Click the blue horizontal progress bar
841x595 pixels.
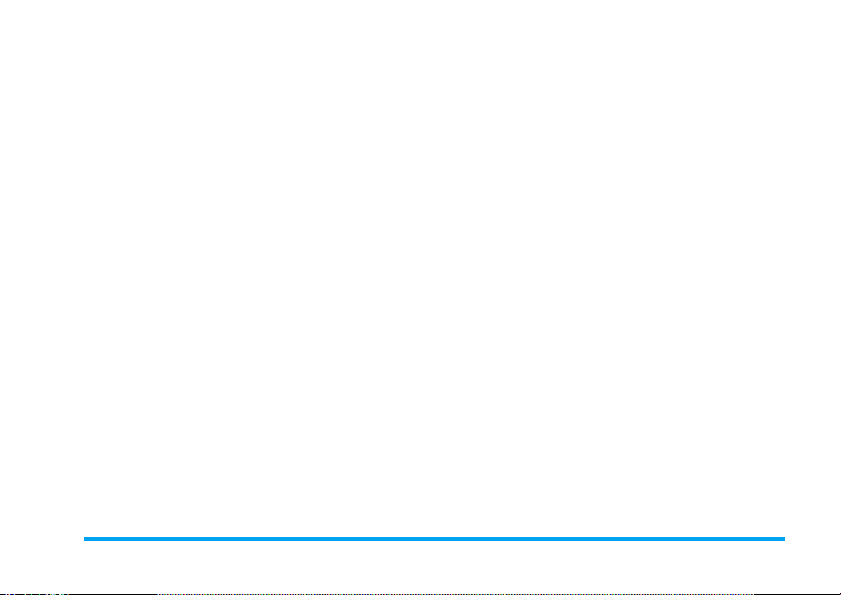pyautogui.click(x=434, y=539)
